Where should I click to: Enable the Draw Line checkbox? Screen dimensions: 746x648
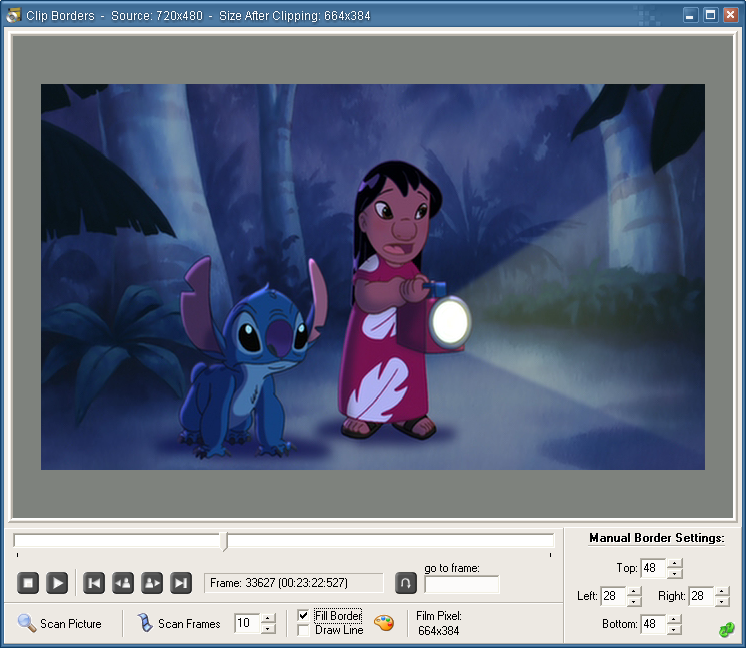coord(303,630)
